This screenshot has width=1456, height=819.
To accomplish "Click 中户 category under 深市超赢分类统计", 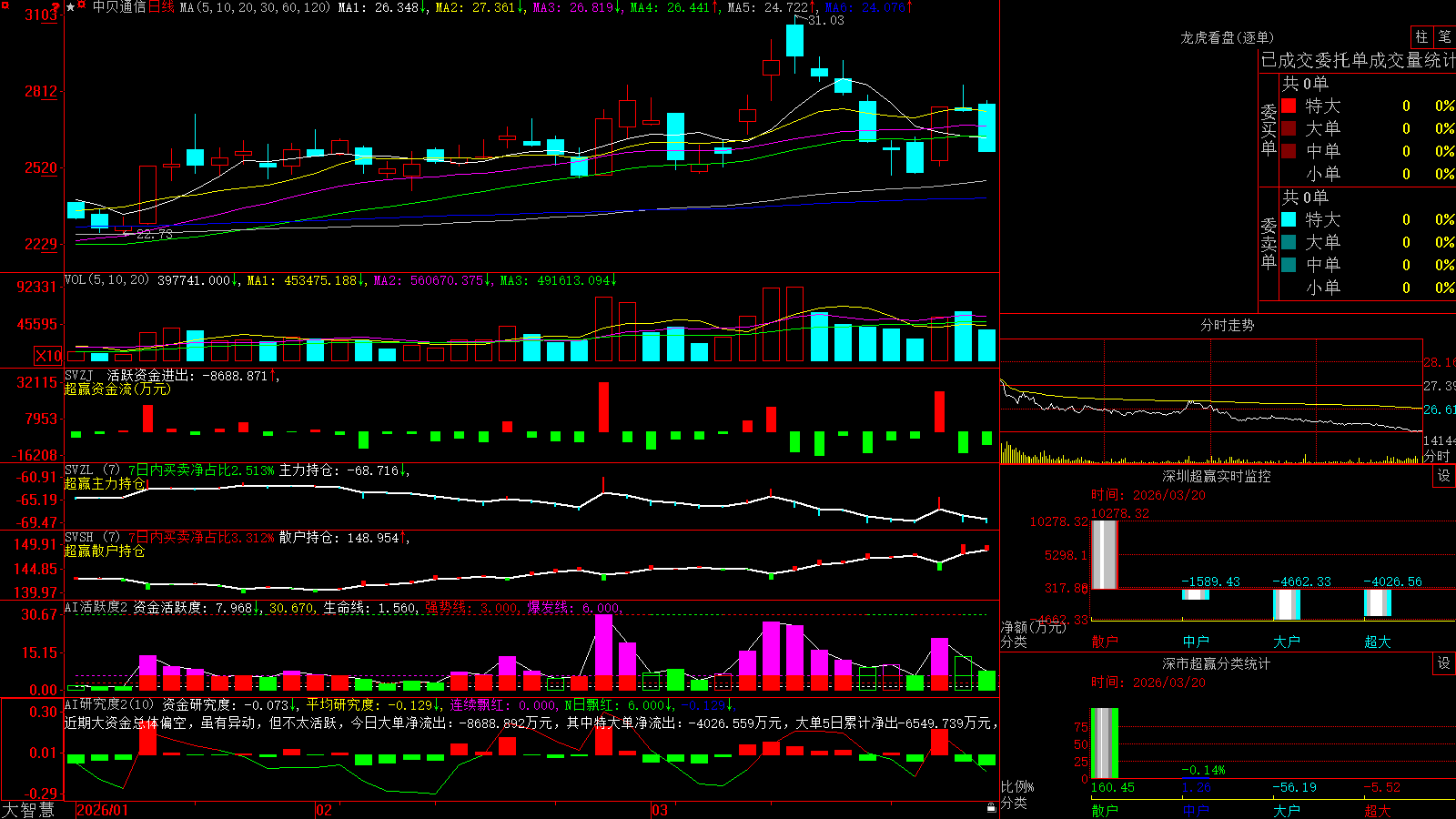I will [1196, 811].
